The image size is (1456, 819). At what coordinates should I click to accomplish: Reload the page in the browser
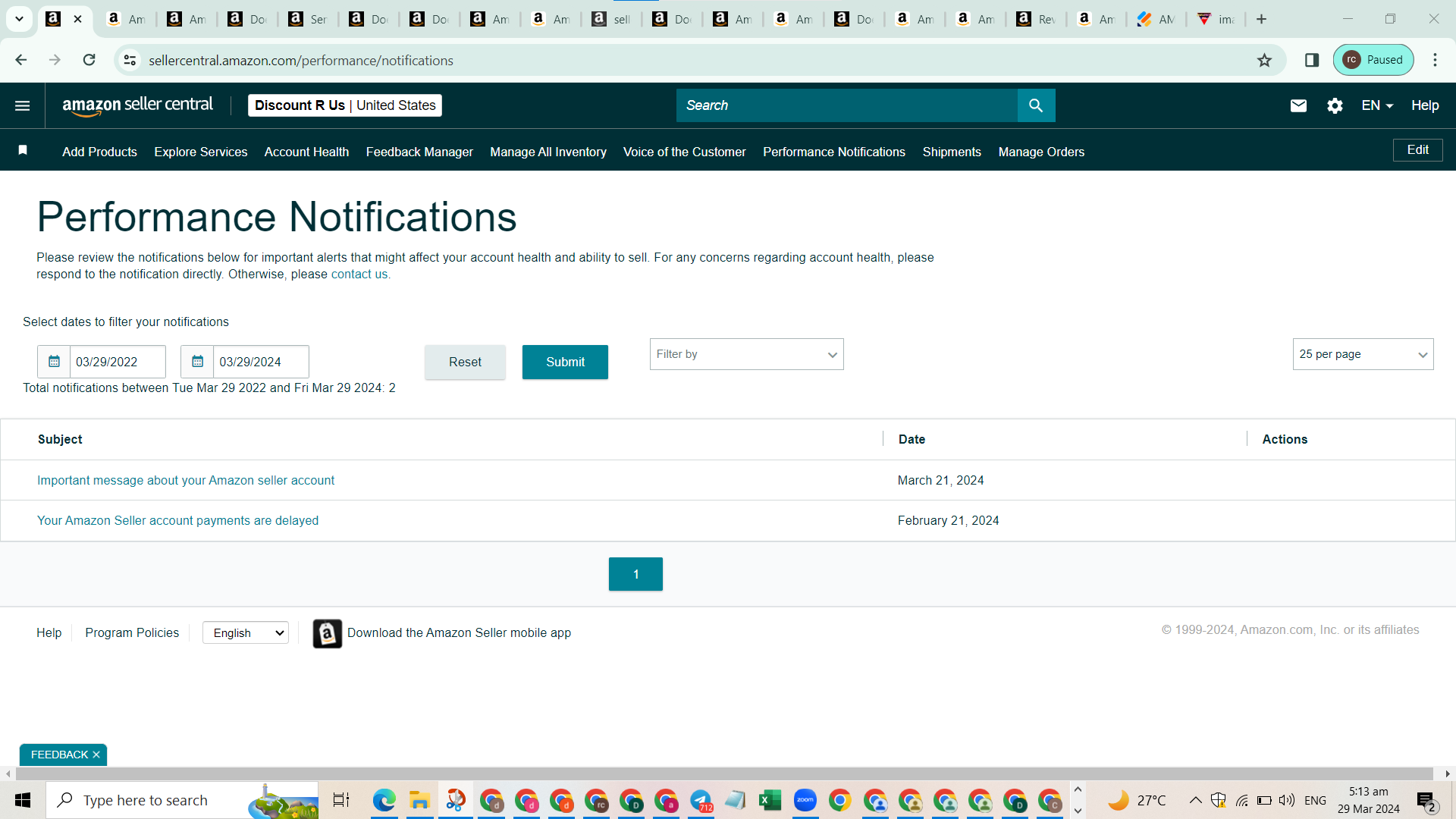coord(89,60)
